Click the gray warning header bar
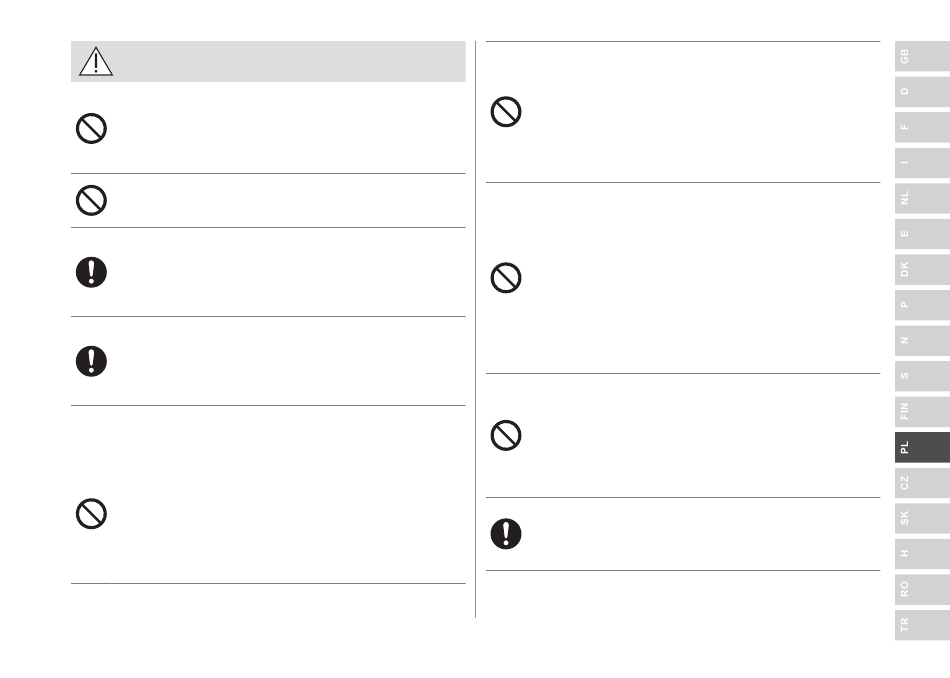950x678 pixels. point(268,61)
